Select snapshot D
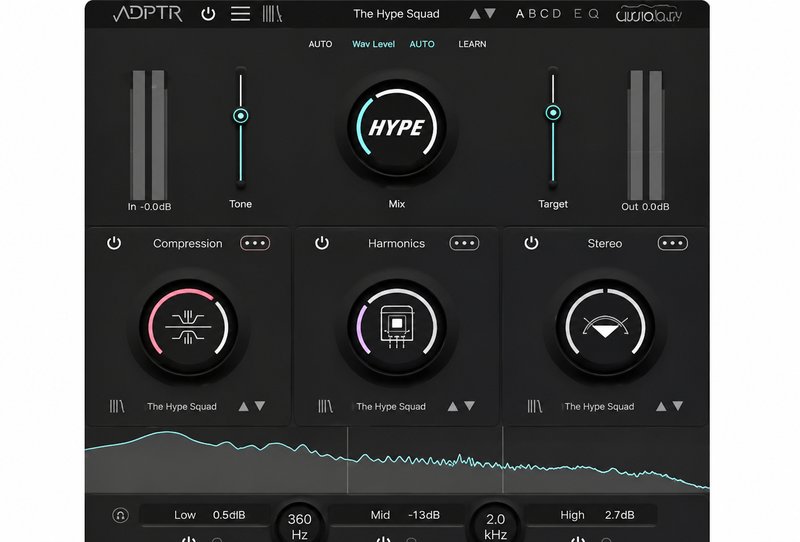800x542 pixels. pyautogui.click(x=557, y=14)
